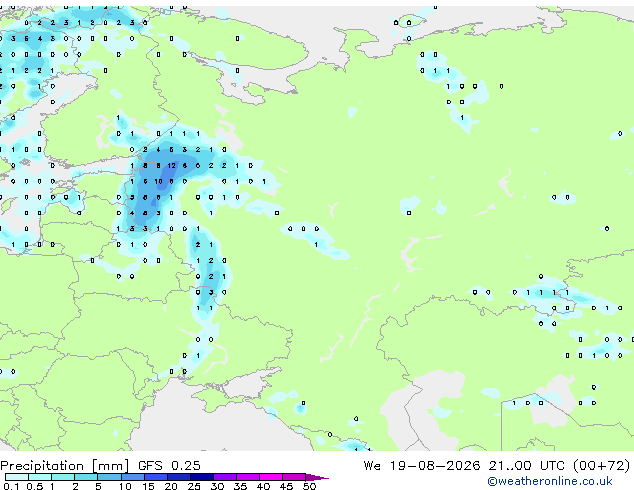Click the time '21..00 UTC'
Viewport: 634px width, 490px height.
coord(526,466)
